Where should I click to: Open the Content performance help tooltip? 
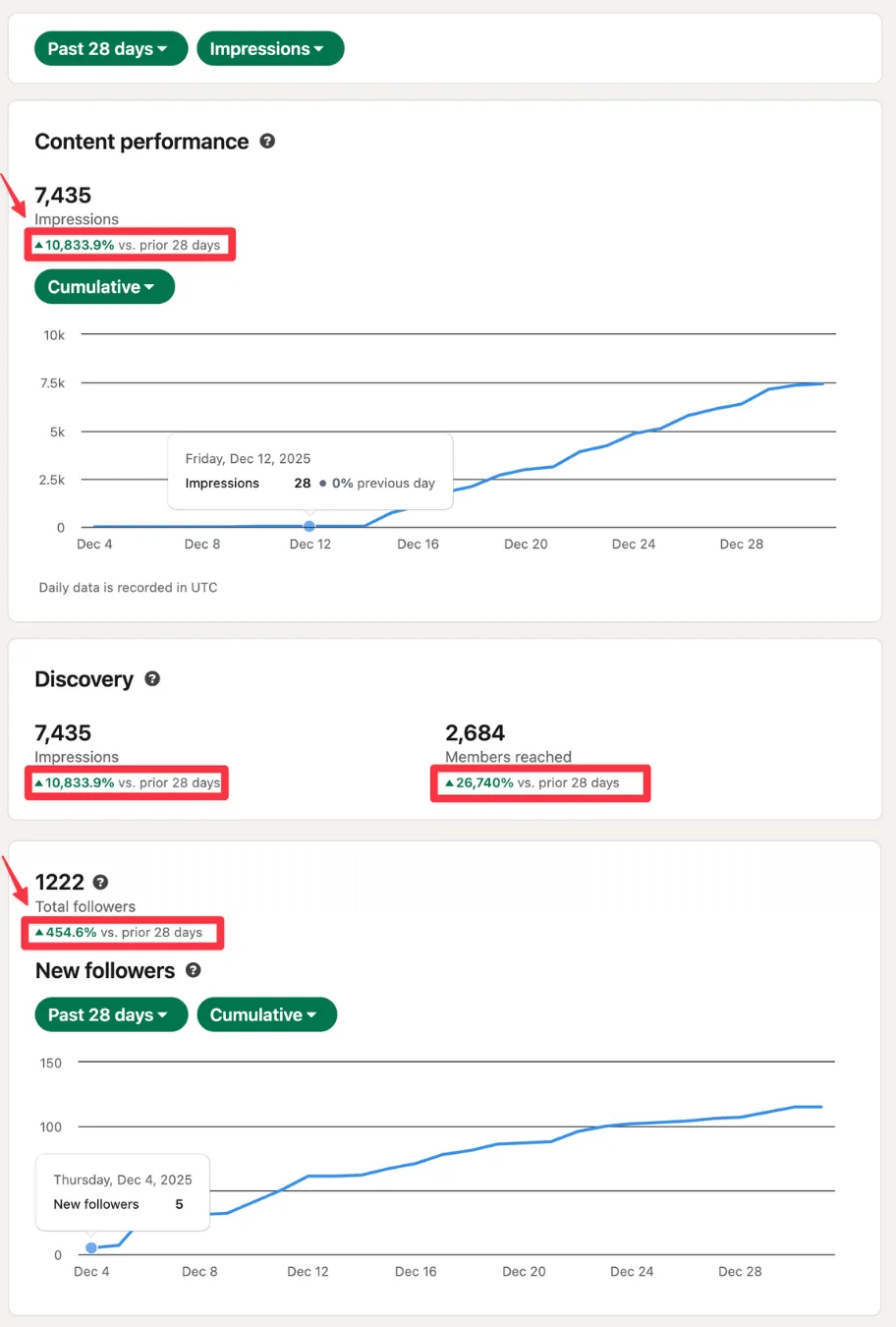tap(267, 142)
